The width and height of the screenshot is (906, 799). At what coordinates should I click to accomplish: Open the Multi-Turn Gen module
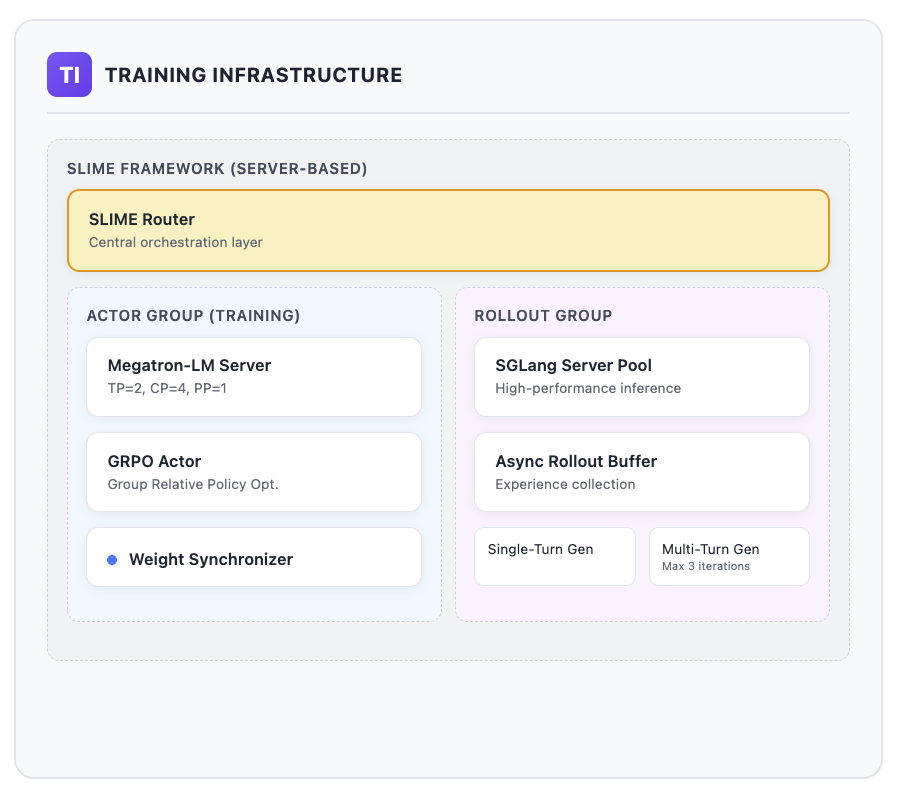(x=729, y=556)
